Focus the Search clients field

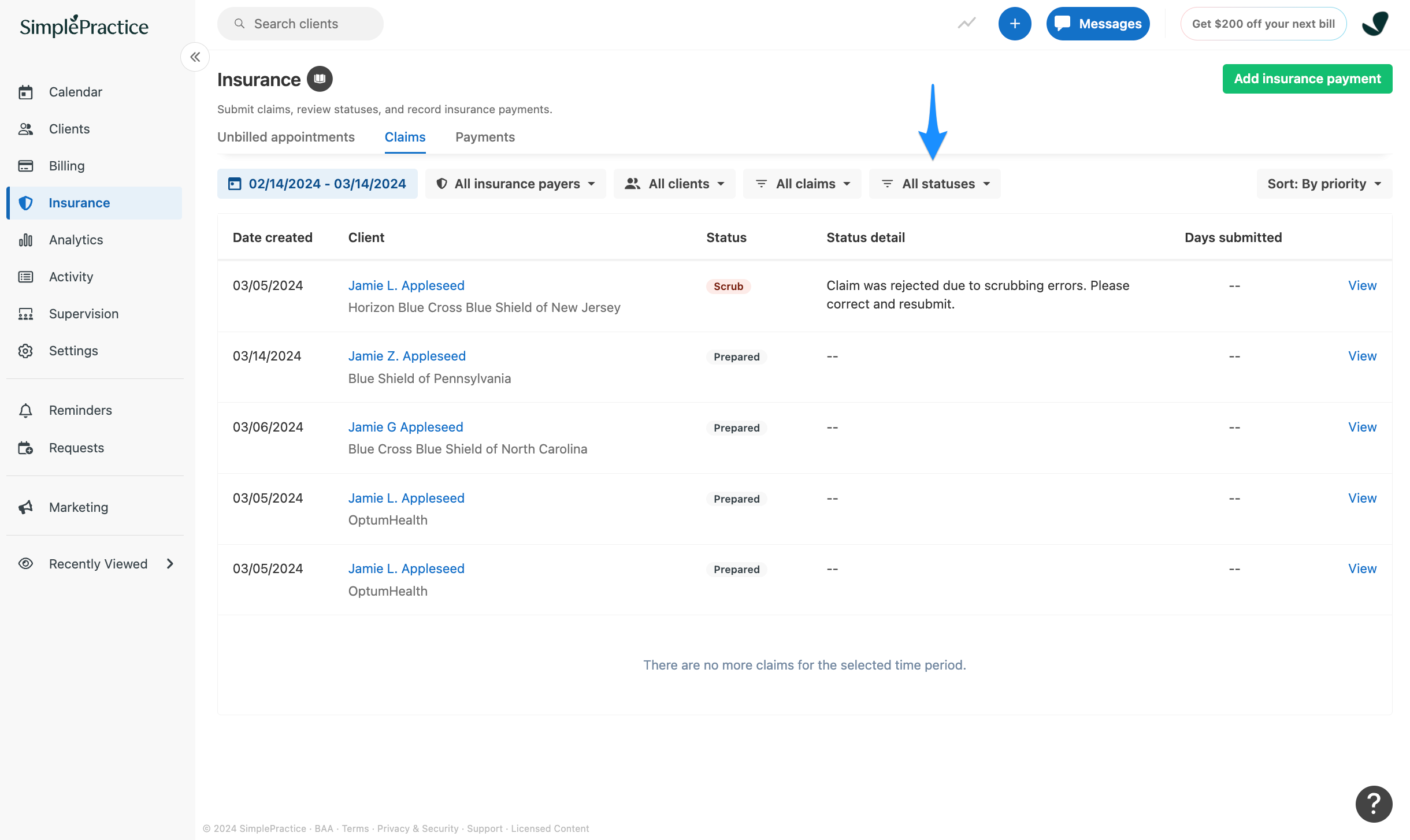click(x=300, y=24)
